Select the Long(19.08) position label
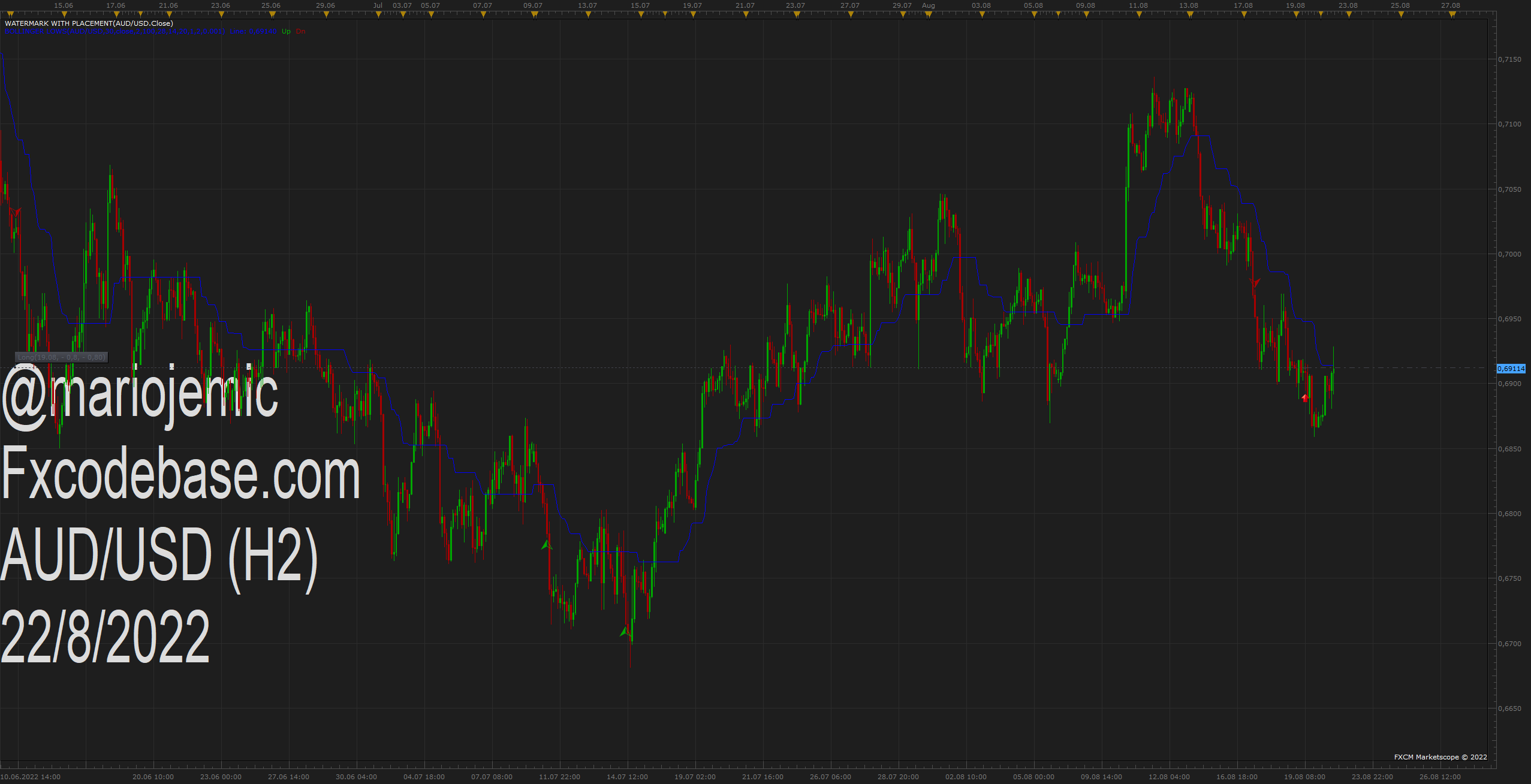The image size is (1531, 784). click(61, 357)
